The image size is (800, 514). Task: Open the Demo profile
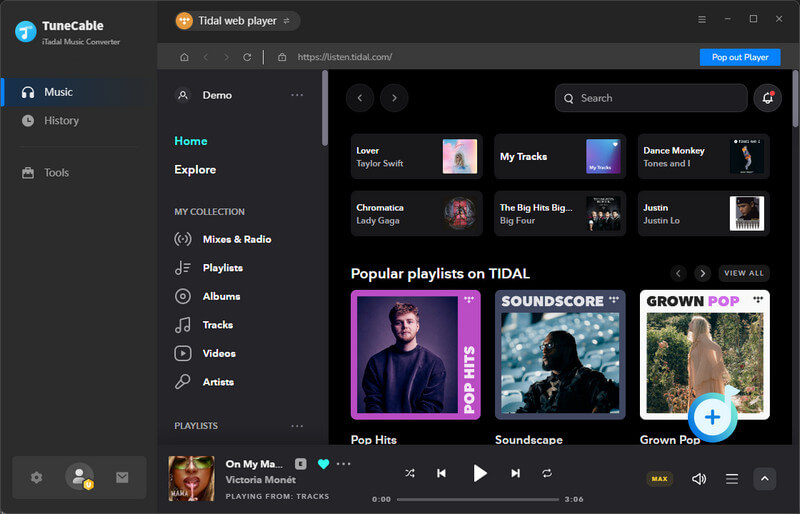point(204,95)
